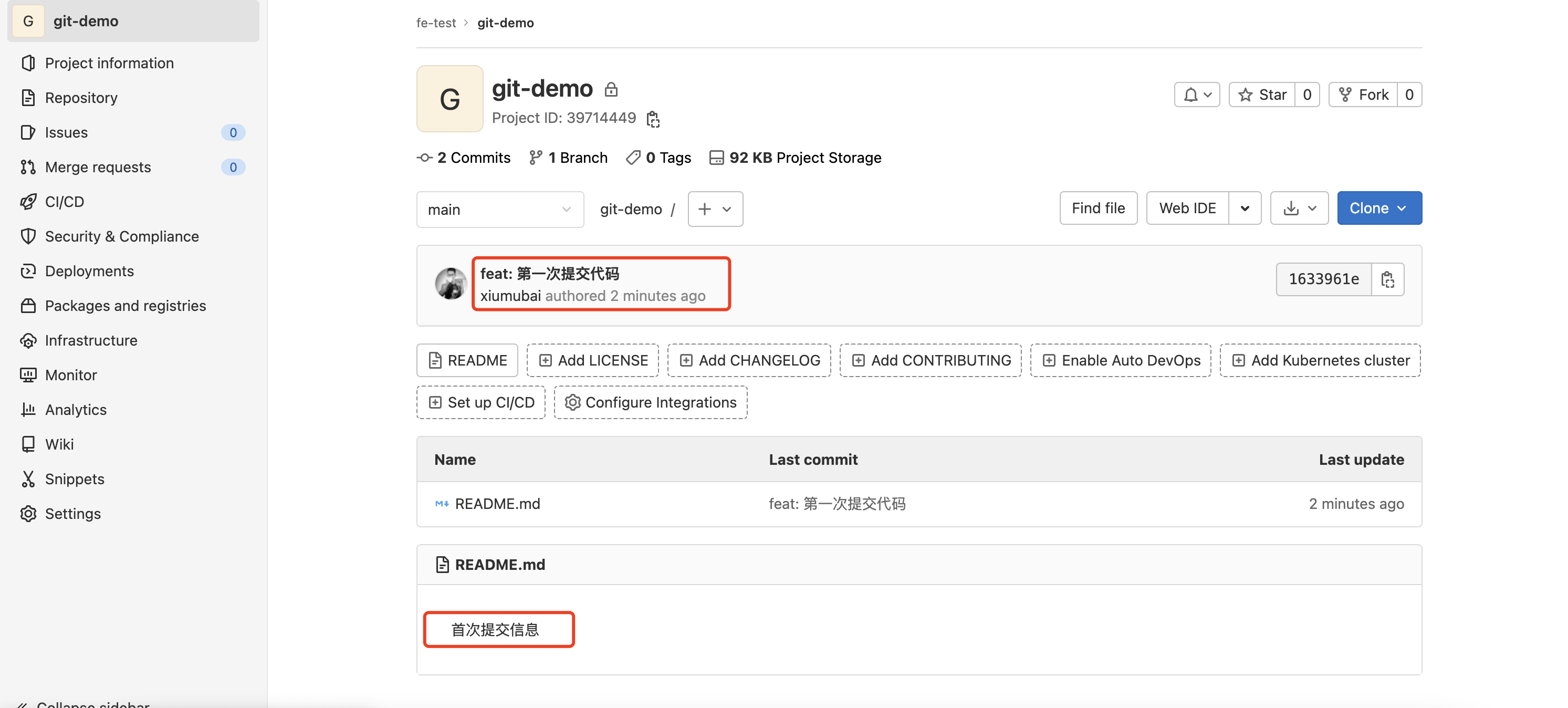Copy the Project ID with the clipboard icon
Viewport: 1568px width, 708px height.
[653, 119]
